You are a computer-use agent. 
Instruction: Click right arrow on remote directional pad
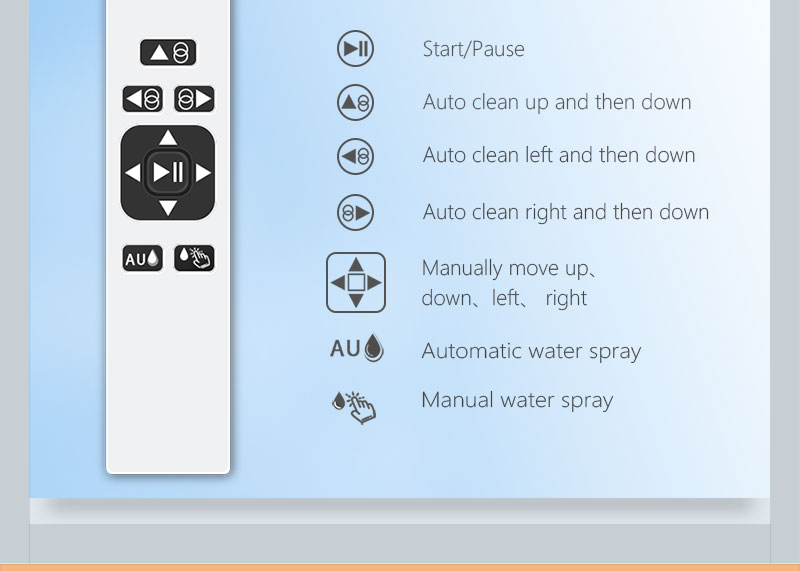coord(203,172)
